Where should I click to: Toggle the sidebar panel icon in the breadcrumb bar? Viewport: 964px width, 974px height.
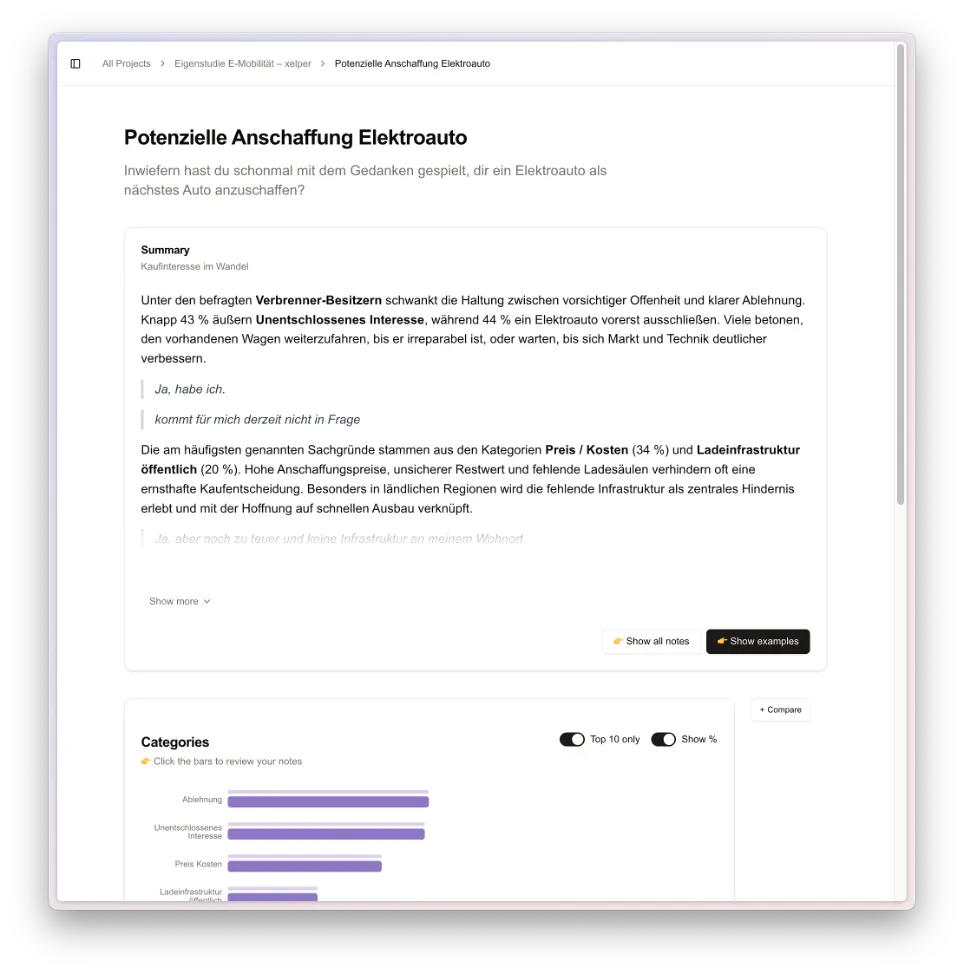tap(75, 63)
